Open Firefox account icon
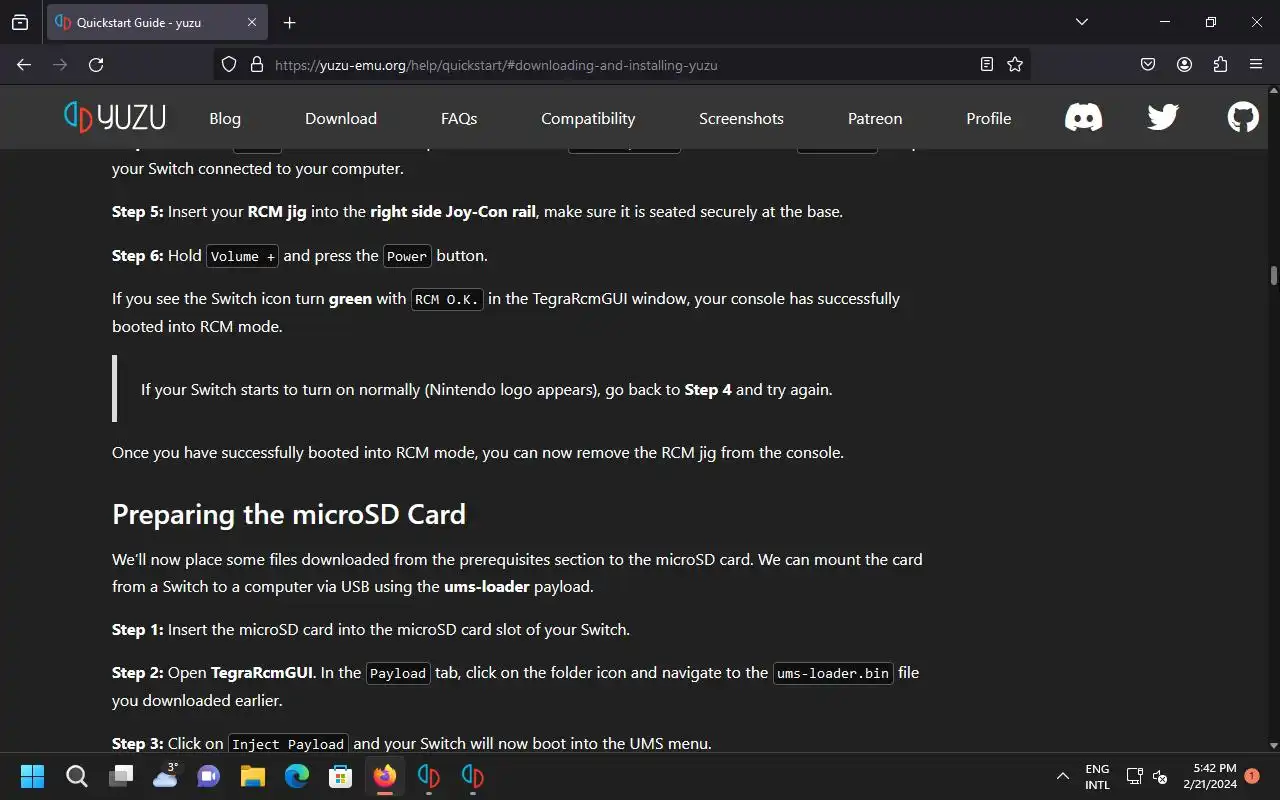 click(x=1184, y=64)
